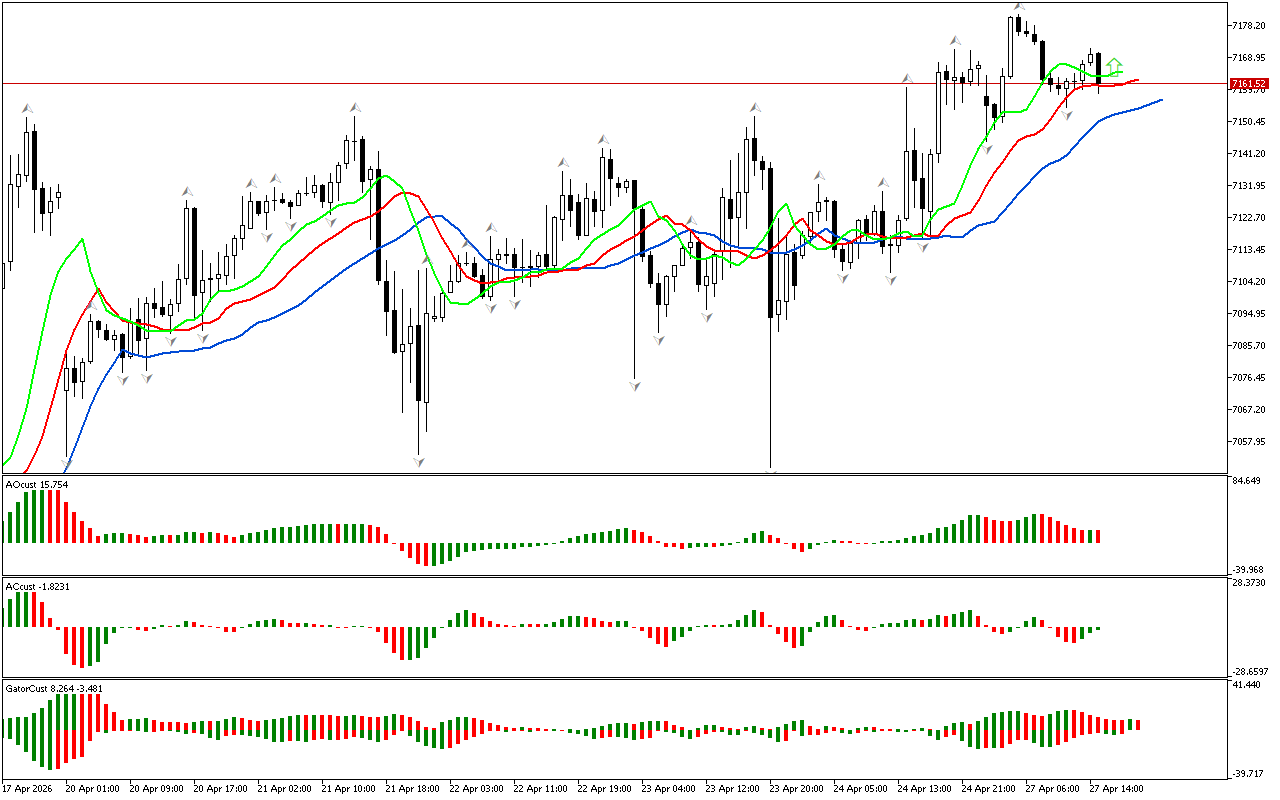
Task: Click the down fractal arrow below the 21 Apr 18:00 low
Action: 419,461
